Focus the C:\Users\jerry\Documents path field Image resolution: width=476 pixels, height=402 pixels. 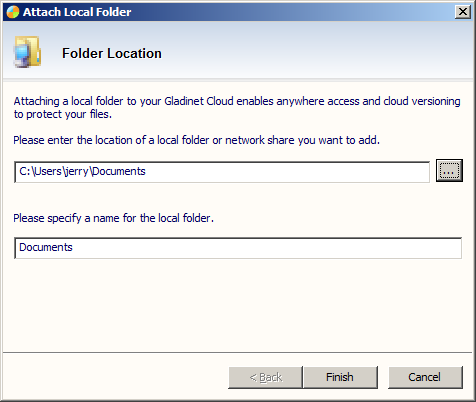point(222,172)
